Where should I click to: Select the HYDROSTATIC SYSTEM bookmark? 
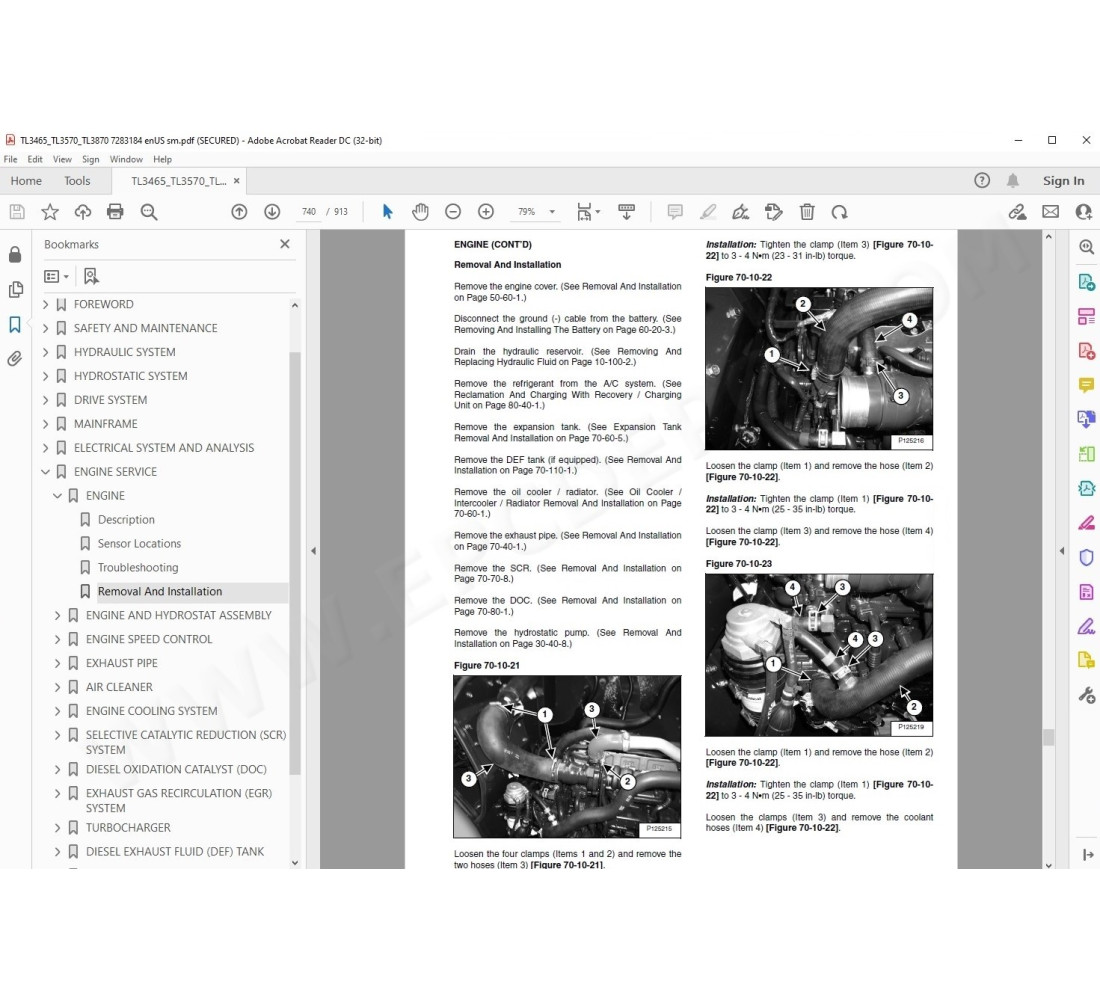click(130, 376)
